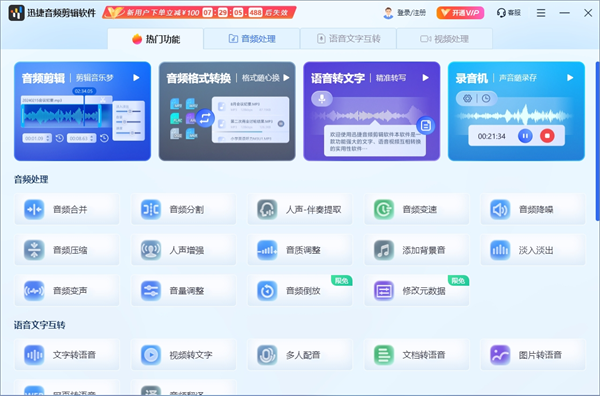Click the 限免 badge on 音频倒放
The height and width of the screenshot is (396, 600).
[x=341, y=280]
